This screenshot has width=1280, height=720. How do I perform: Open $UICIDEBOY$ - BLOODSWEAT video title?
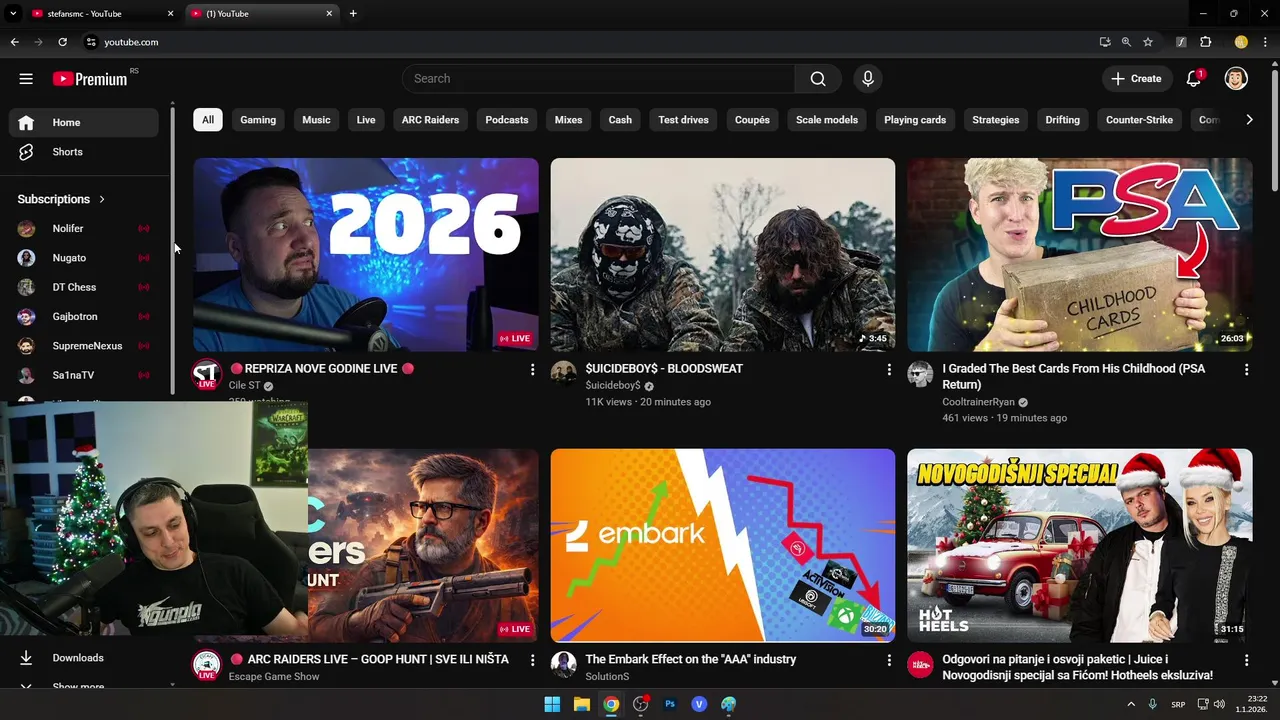pyautogui.click(x=664, y=369)
